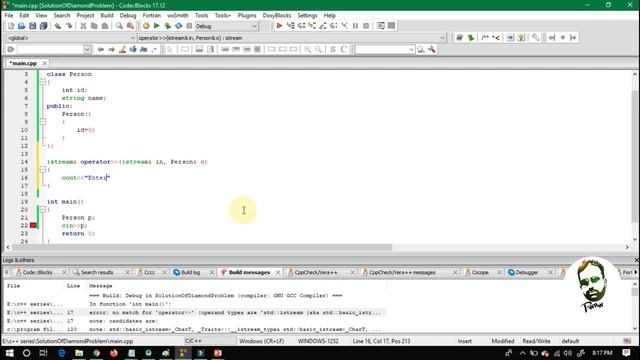Open the File menu
This screenshot has height=360, width=640.
tap(9, 15)
